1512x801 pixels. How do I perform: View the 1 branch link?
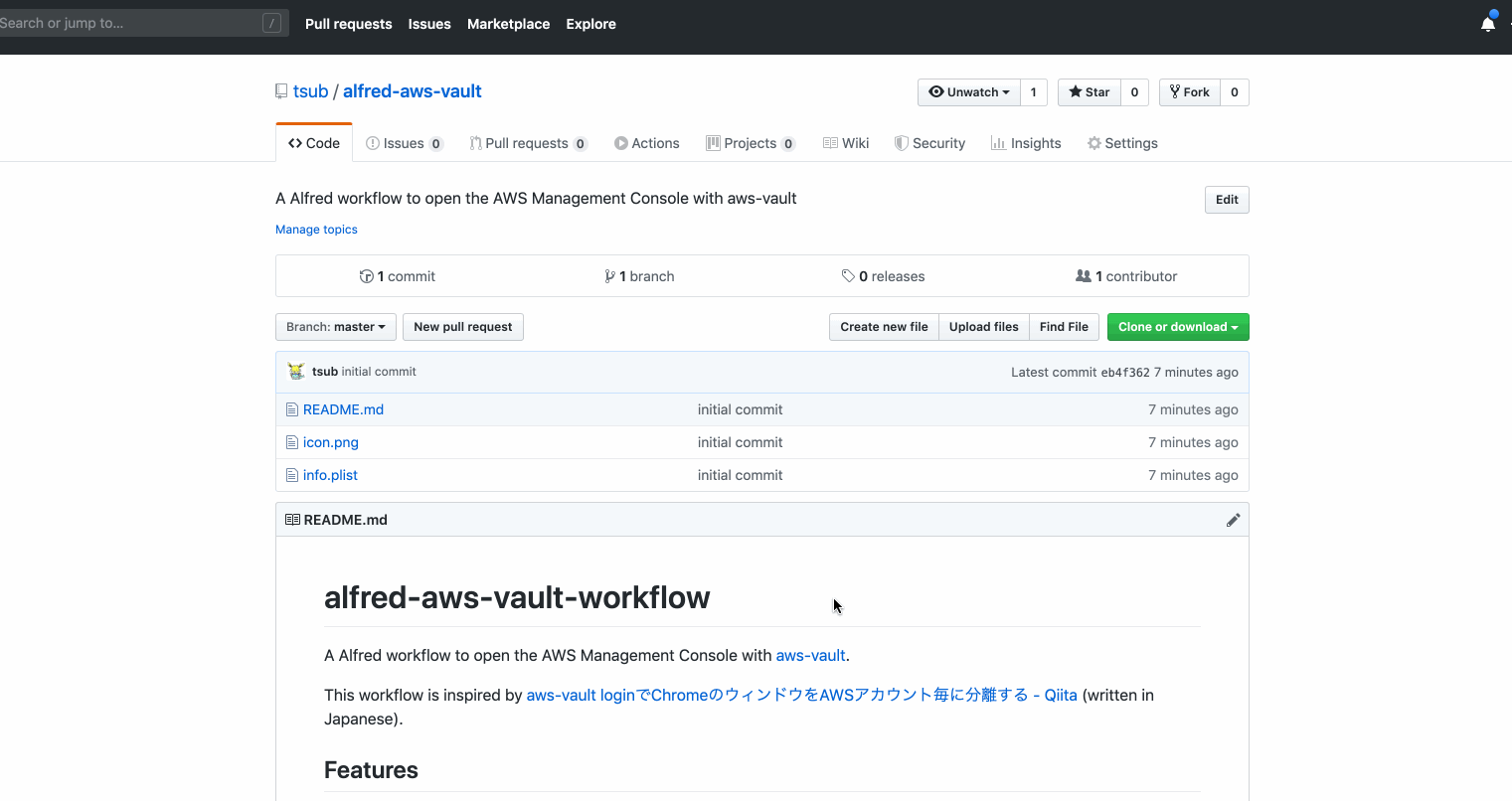pos(639,276)
